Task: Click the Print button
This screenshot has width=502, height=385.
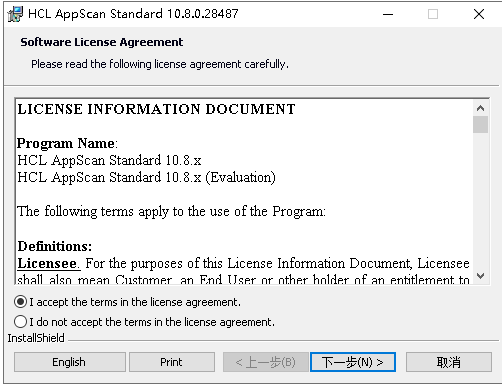Action: point(172,362)
